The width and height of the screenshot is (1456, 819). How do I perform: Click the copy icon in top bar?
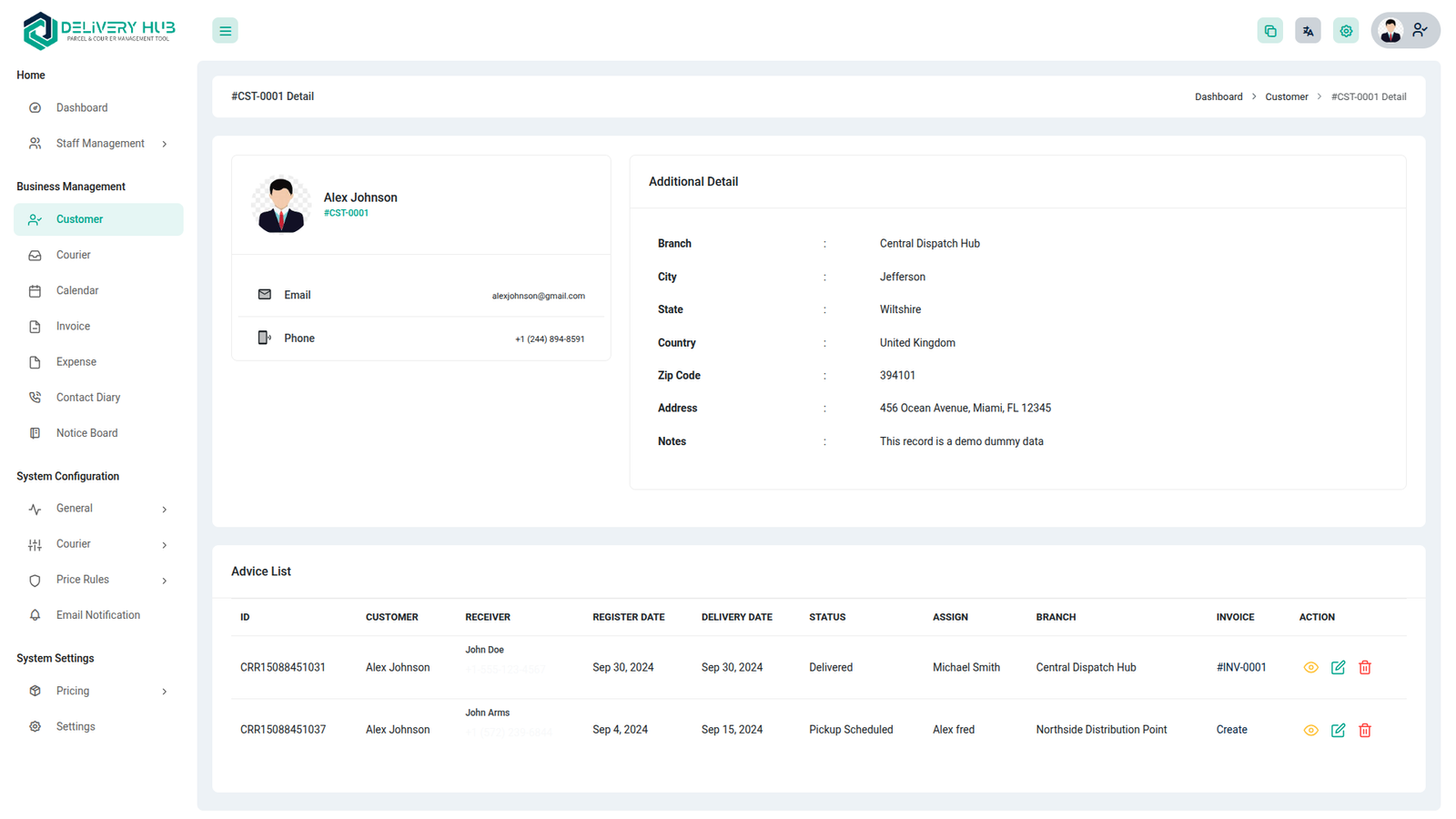[1269, 31]
